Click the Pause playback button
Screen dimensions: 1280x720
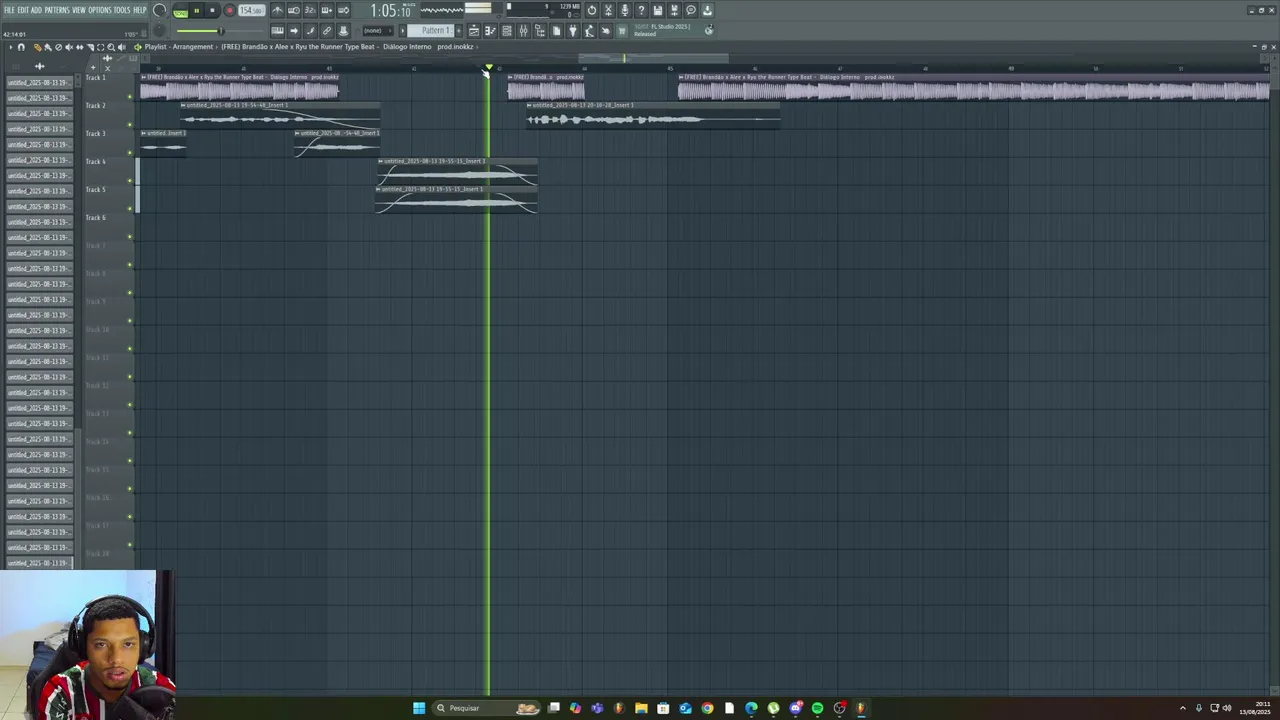point(197,10)
